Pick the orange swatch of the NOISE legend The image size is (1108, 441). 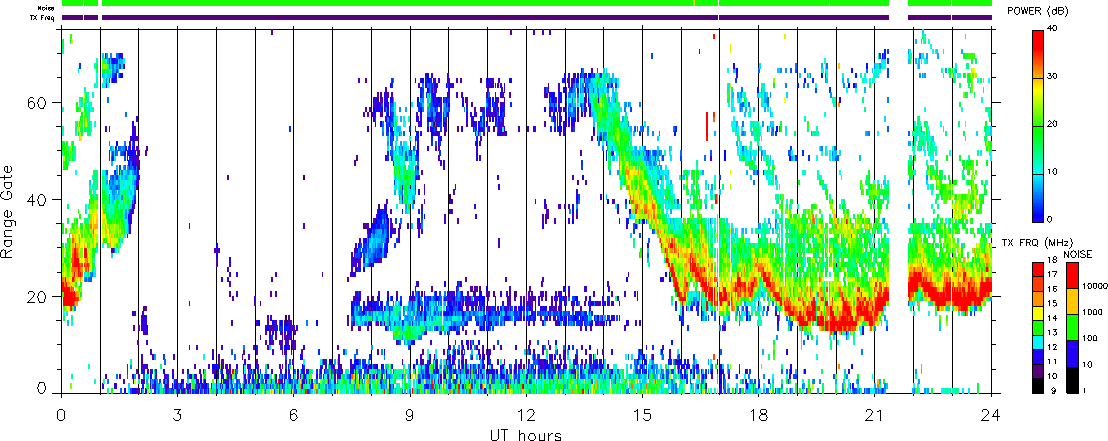pyautogui.click(x=1072, y=302)
